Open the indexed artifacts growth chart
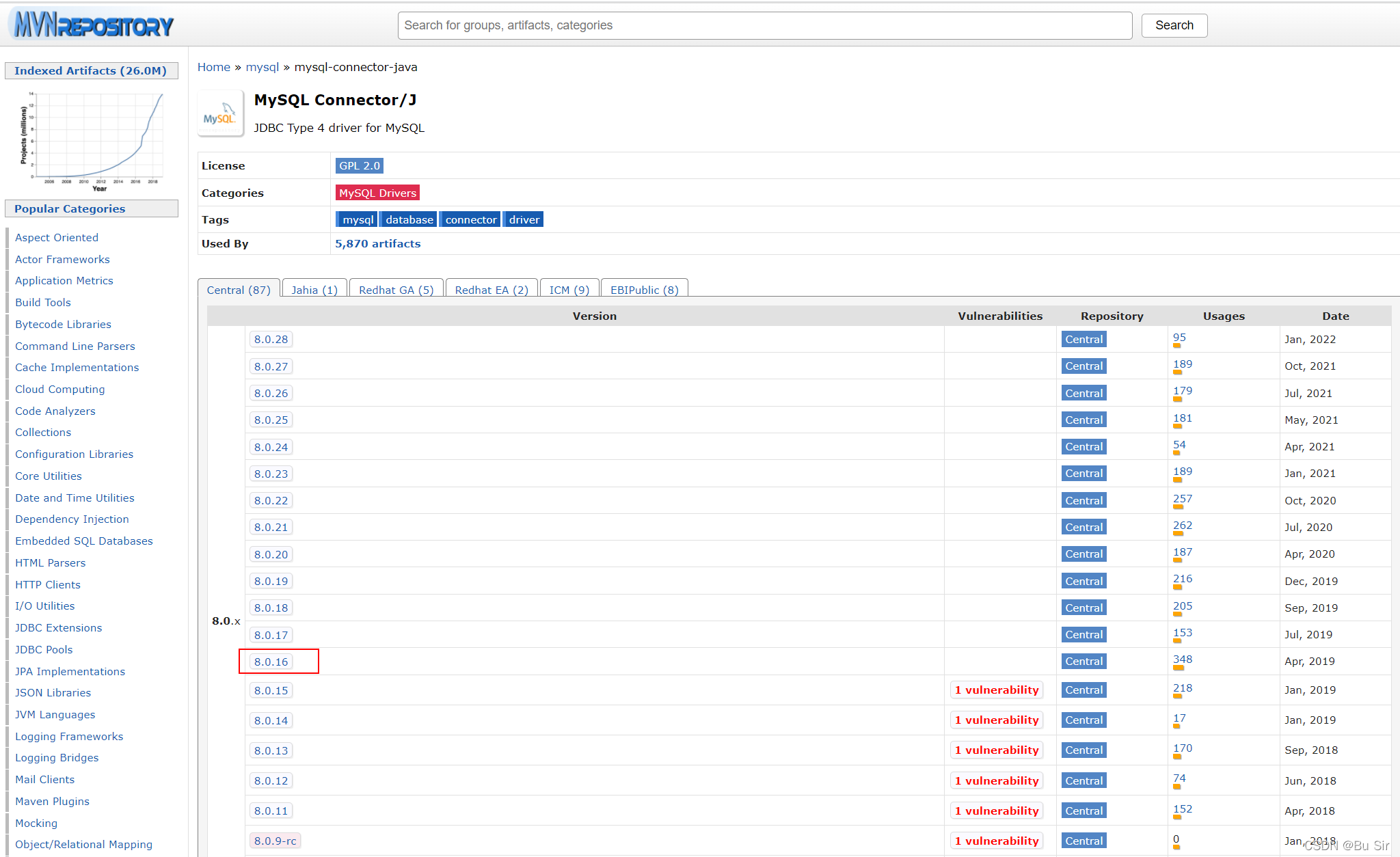 pos(92,141)
